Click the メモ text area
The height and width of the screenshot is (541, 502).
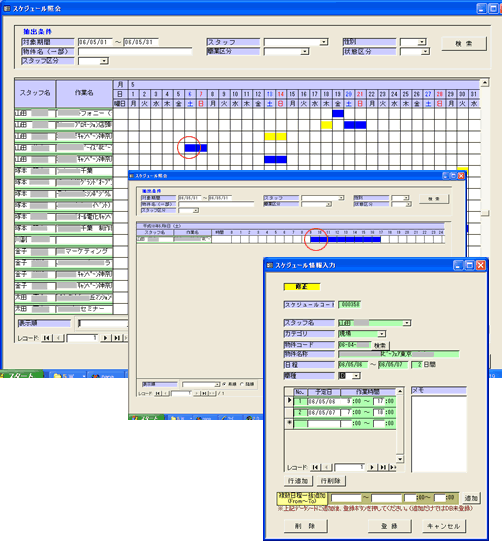439,434
